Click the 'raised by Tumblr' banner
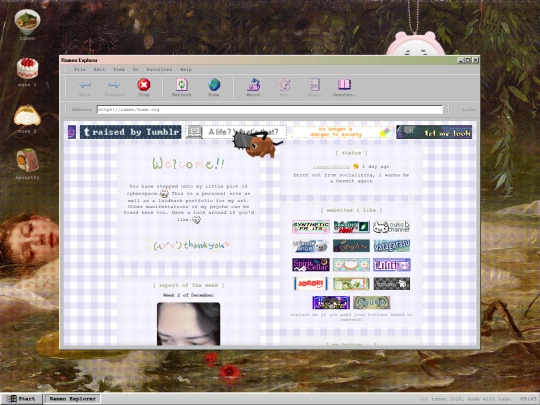The width and height of the screenshot is (540, 405). pos(131,132)
